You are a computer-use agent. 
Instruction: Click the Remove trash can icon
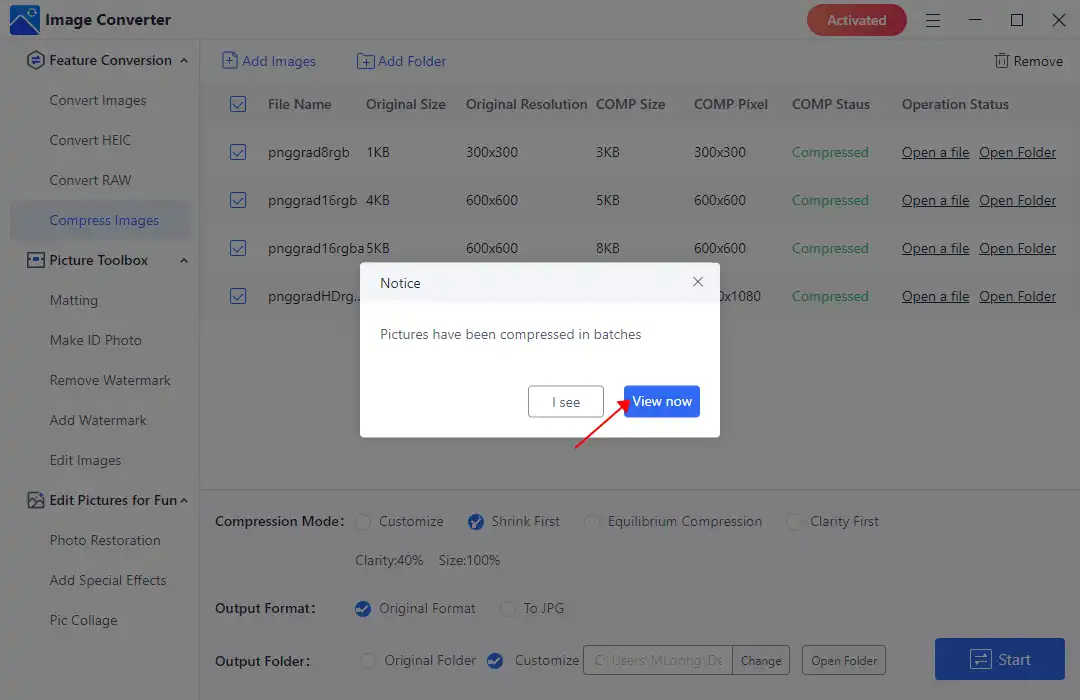[1001, 61]
